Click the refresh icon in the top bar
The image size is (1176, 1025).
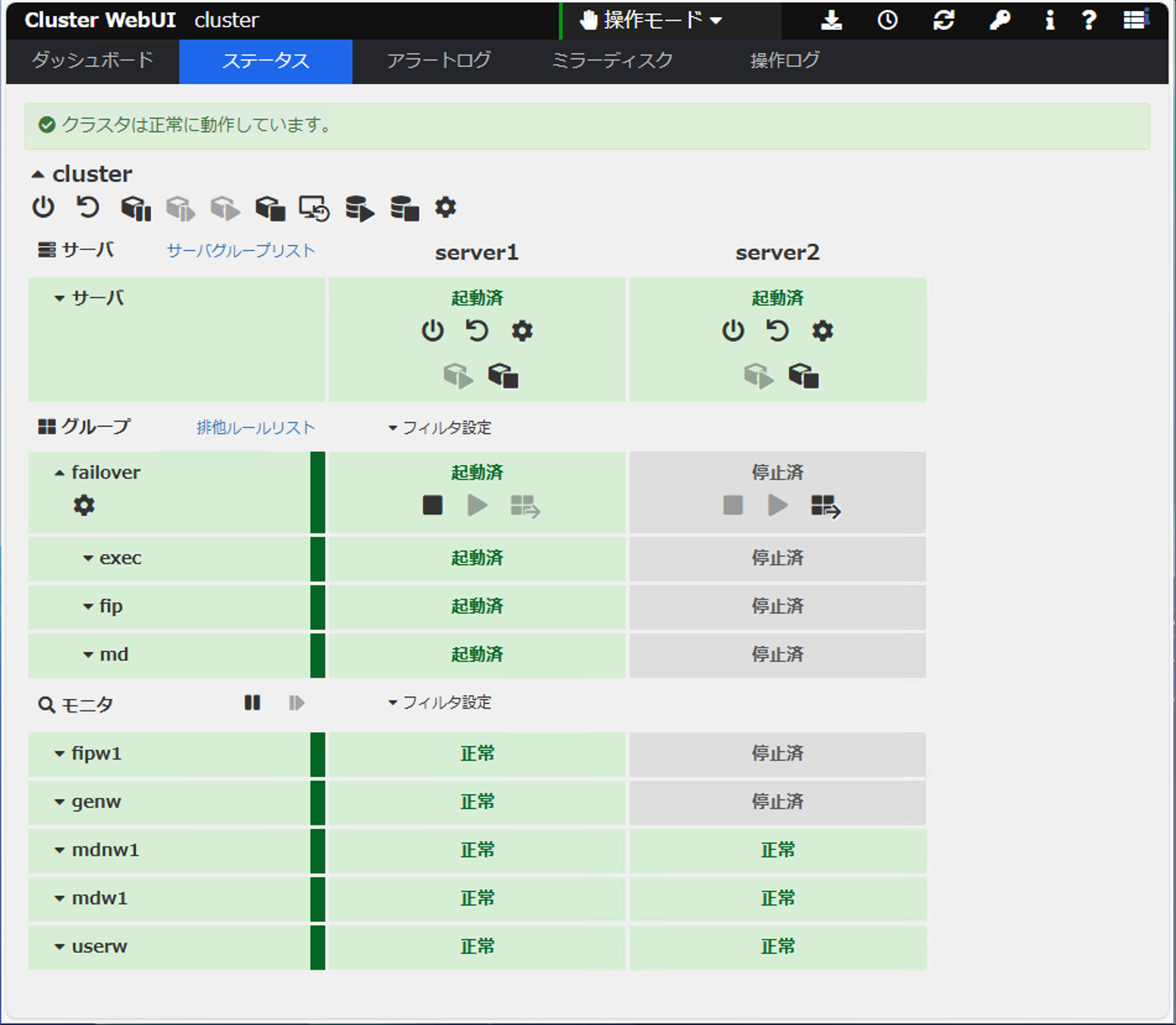pyautogui.click(x=943, y=21)
